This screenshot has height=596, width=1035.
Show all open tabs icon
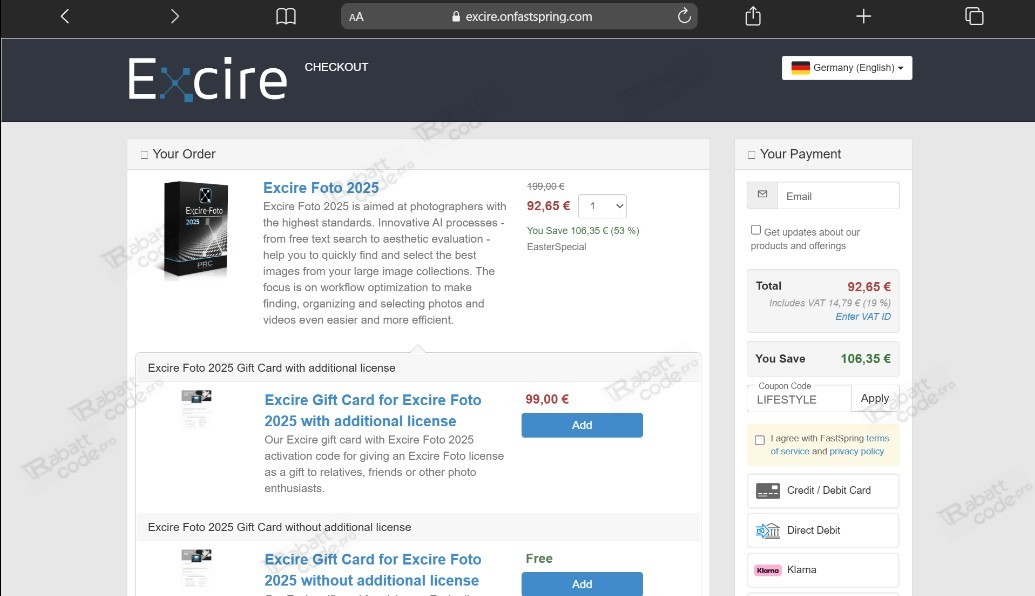coord(974,17)
